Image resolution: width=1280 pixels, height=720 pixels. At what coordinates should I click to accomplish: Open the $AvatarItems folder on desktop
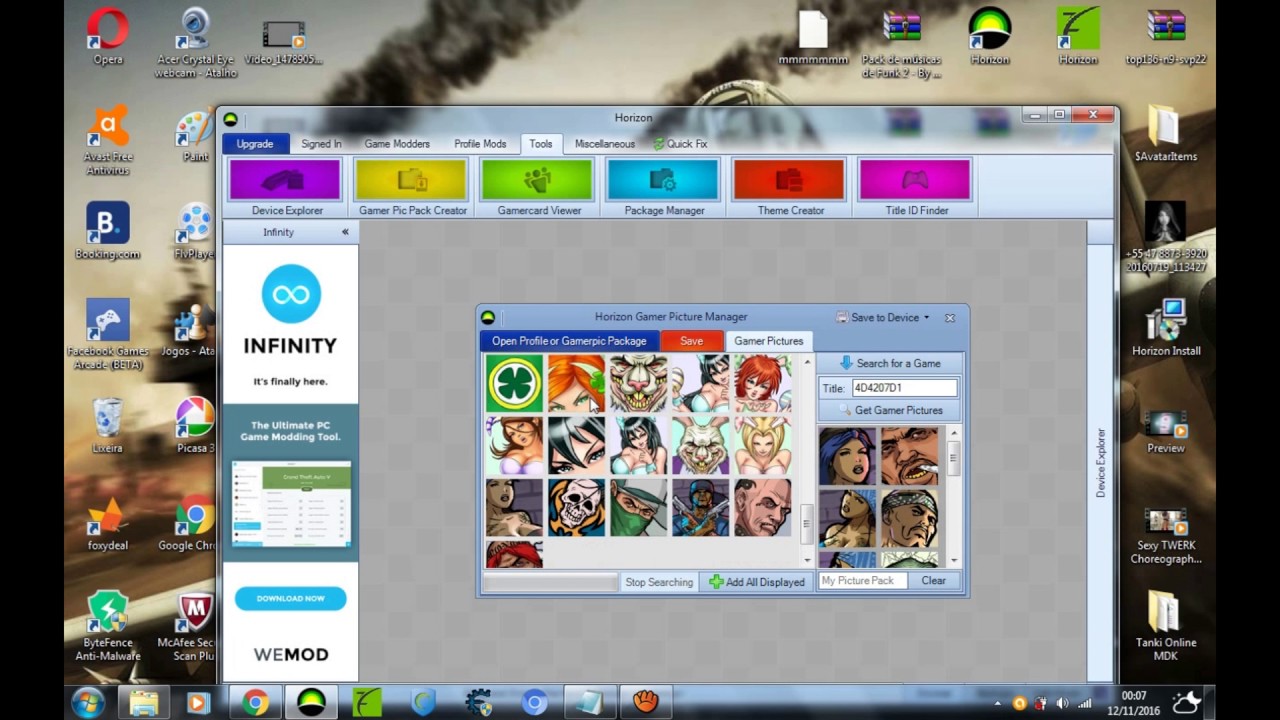[x=1166, y=134]
